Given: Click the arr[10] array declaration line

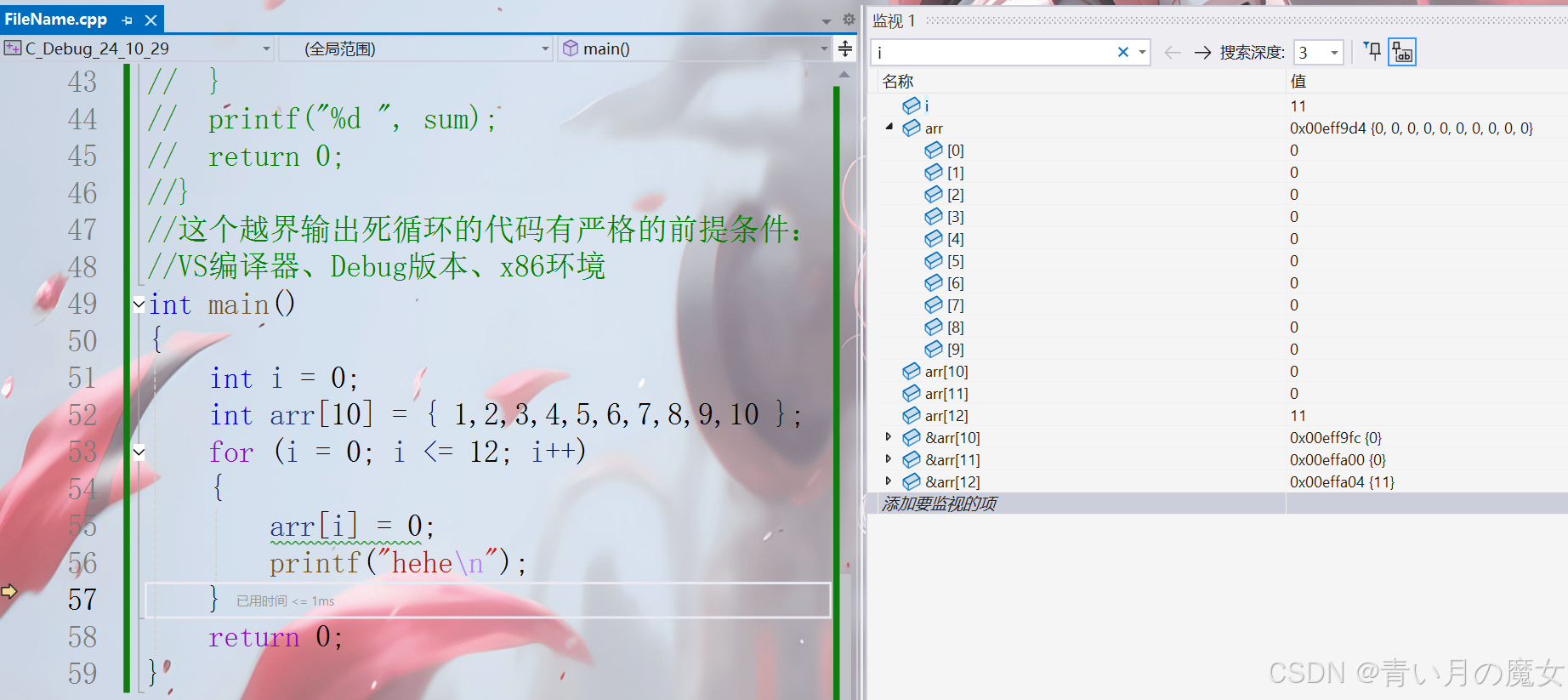Looking at the screenshot, I should (505, 415).
